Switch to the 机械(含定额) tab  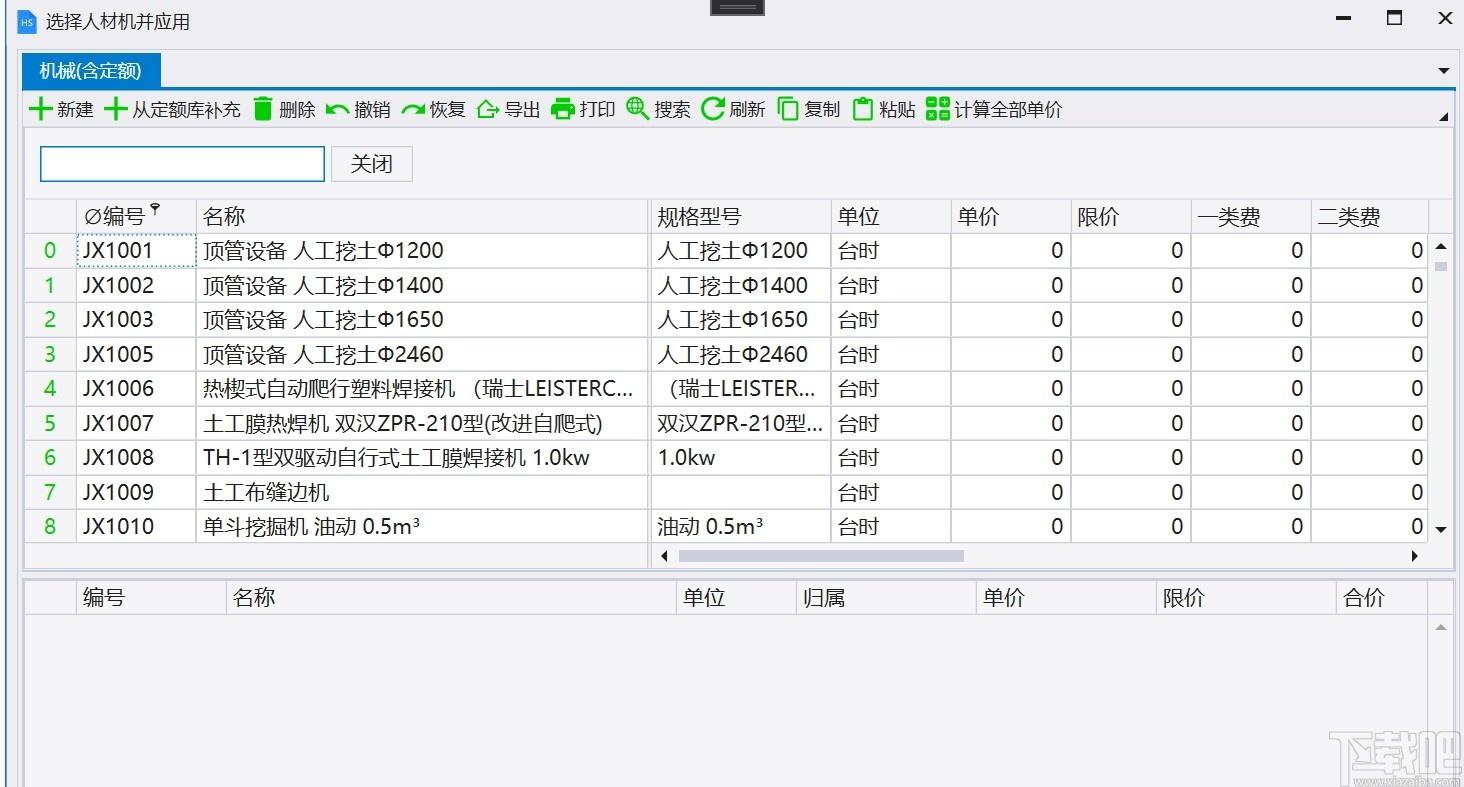click(90, 70)
